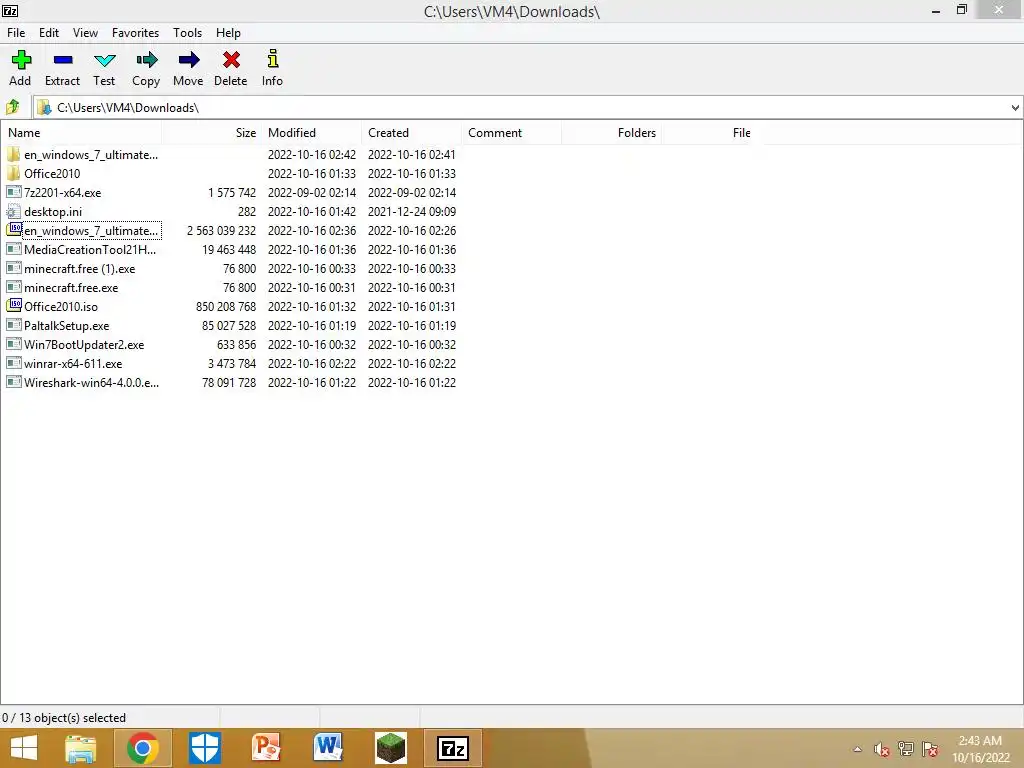Viewport: 1024px width, 768px height.
Task: Select the en_windows_7_ultimate folder row
Action: (x=232, y=155)
